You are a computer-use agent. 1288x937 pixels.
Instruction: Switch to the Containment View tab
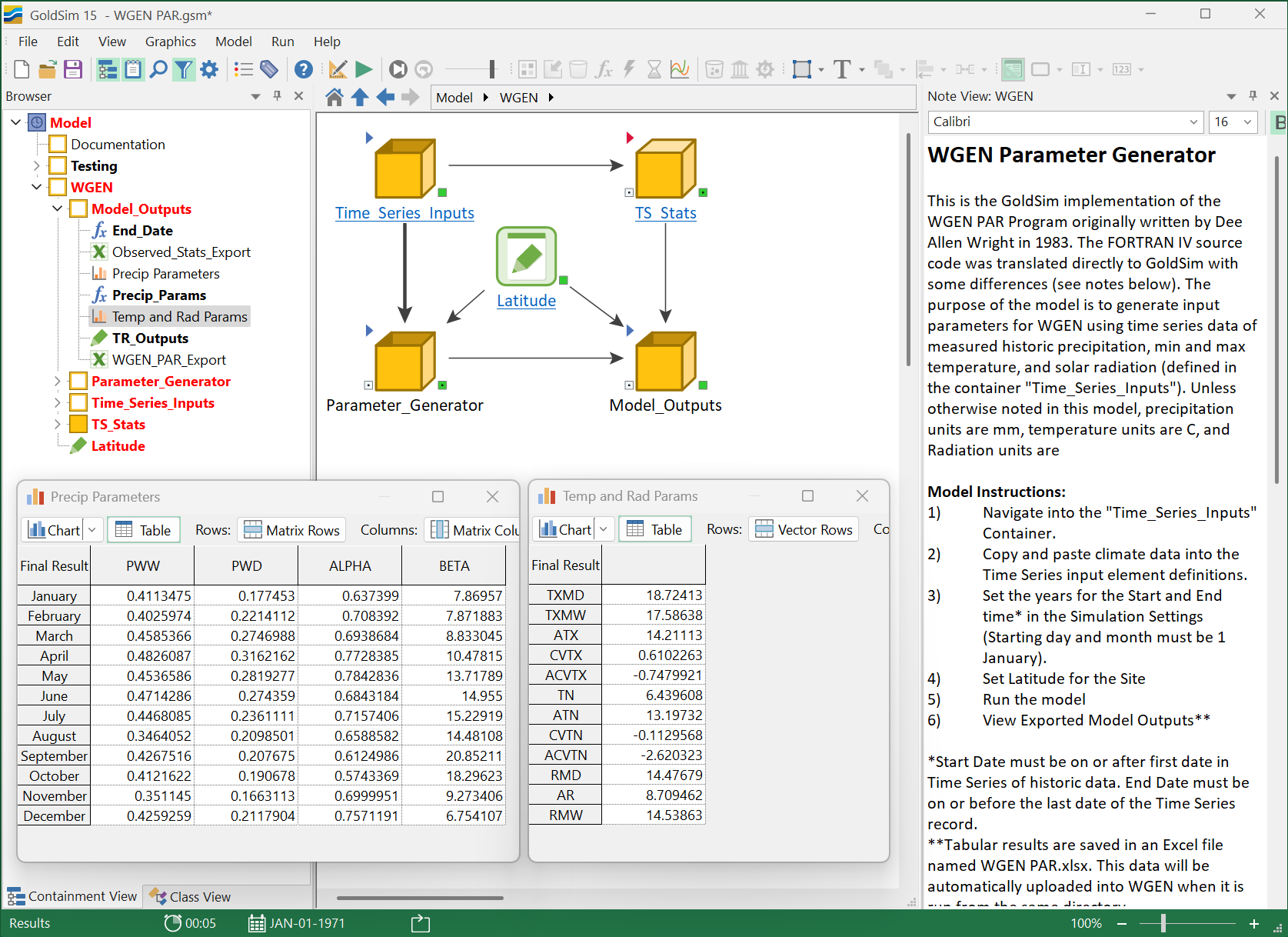(72, 897)
